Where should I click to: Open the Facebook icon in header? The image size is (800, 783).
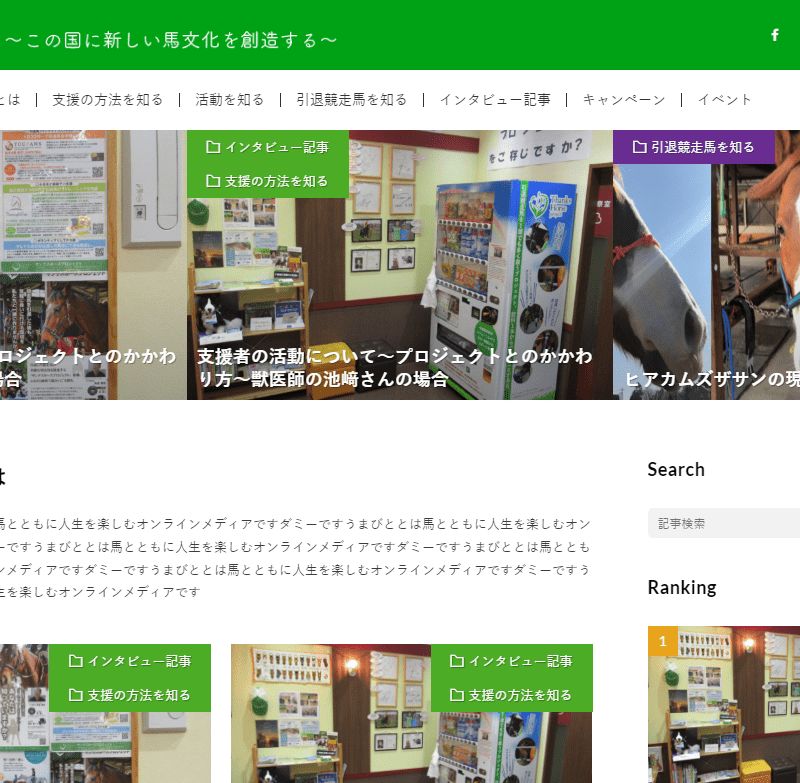(774, 36)
